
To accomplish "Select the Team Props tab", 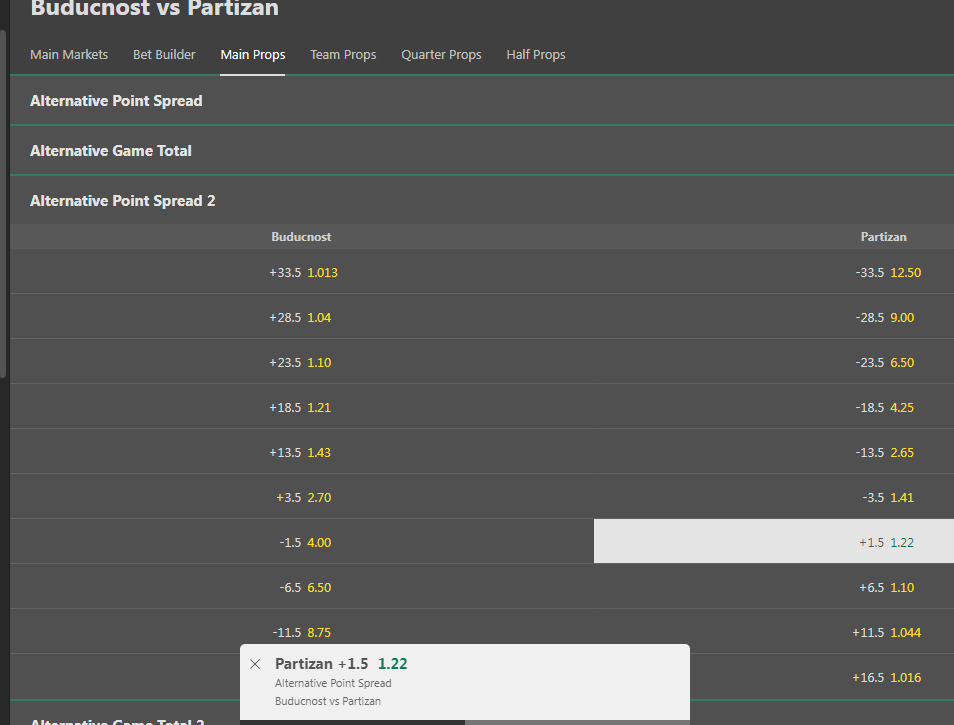I will (x=343, y=55).
